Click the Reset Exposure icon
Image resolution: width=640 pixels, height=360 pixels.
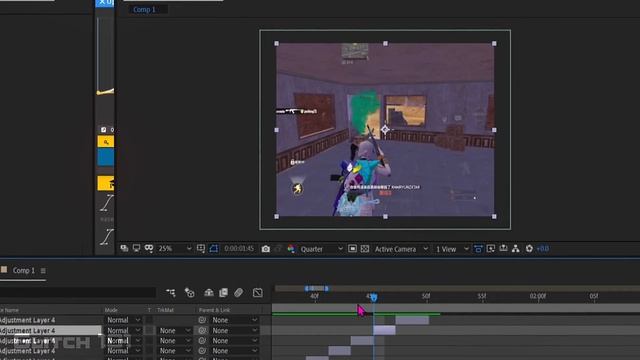(529, 249)
